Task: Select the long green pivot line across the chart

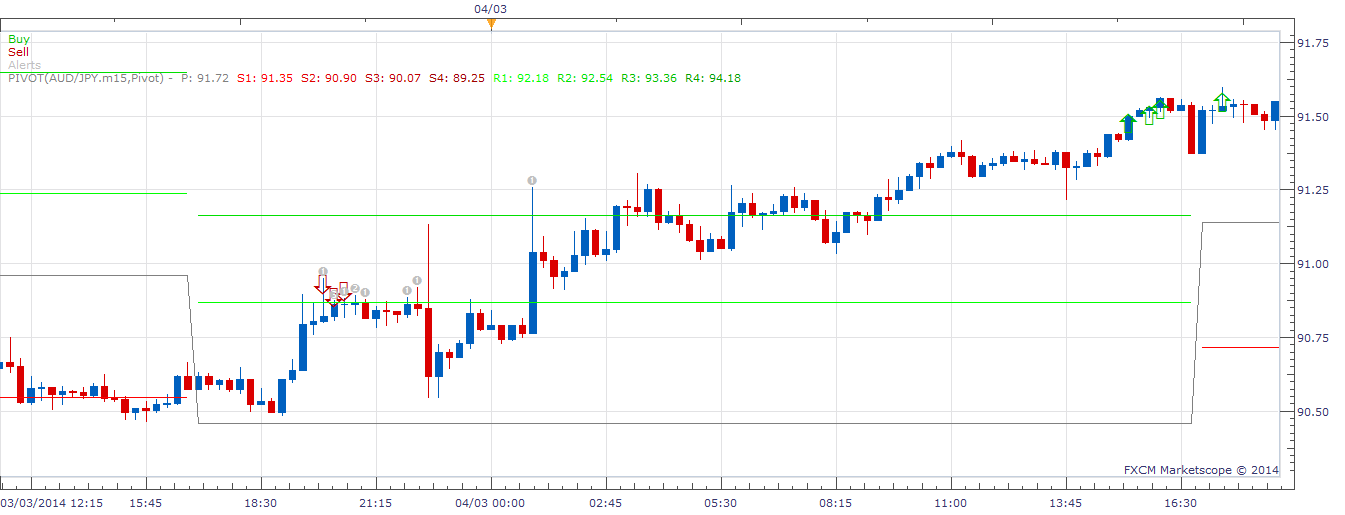Action: [x=695, y=302]
